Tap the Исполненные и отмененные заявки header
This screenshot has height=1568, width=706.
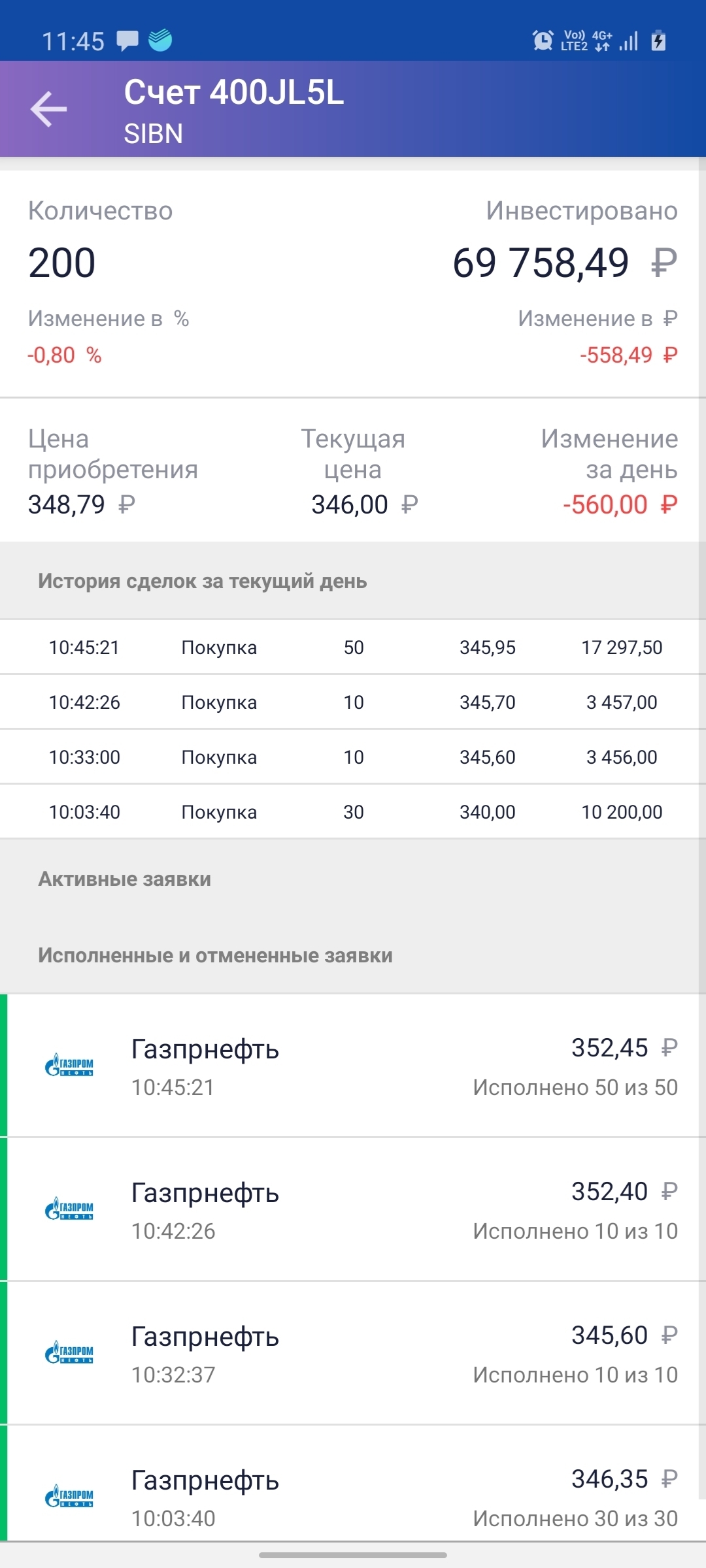[x=215, y=955]
